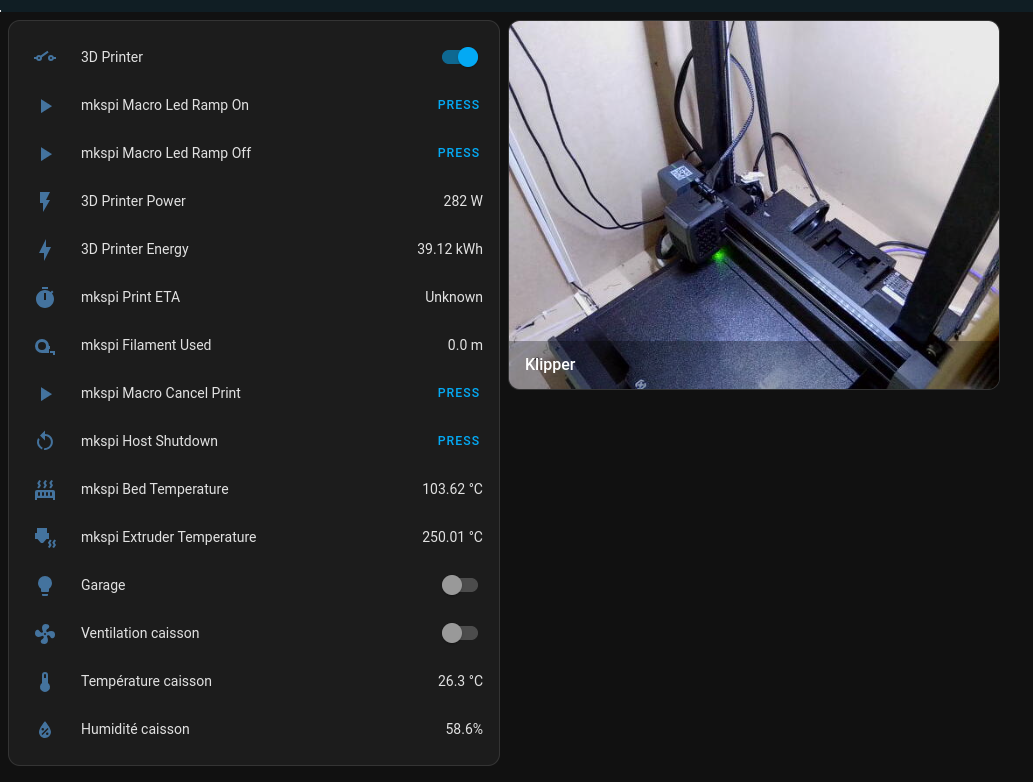Open the Garage entity label

[x=103, y=585]
